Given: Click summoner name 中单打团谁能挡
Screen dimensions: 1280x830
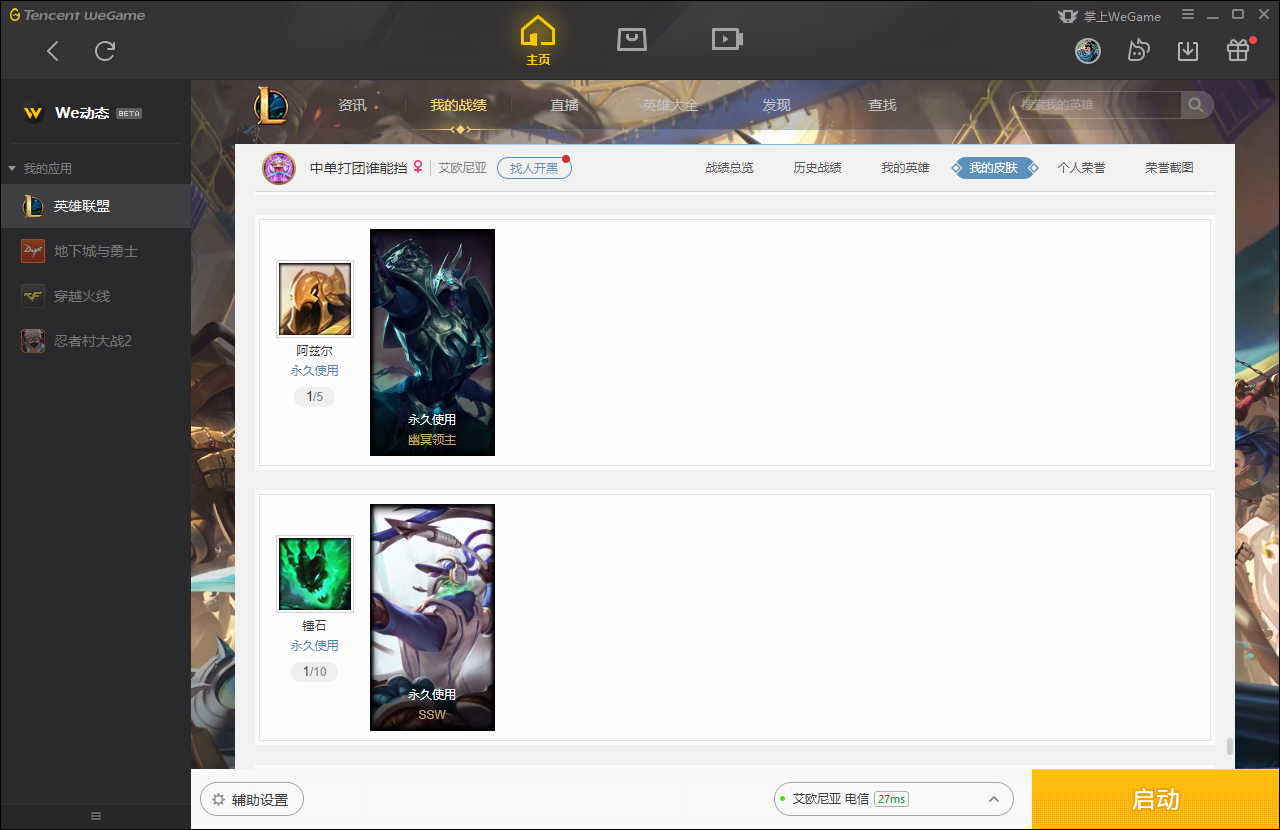Looking at the screenshot, I should 358,168.
